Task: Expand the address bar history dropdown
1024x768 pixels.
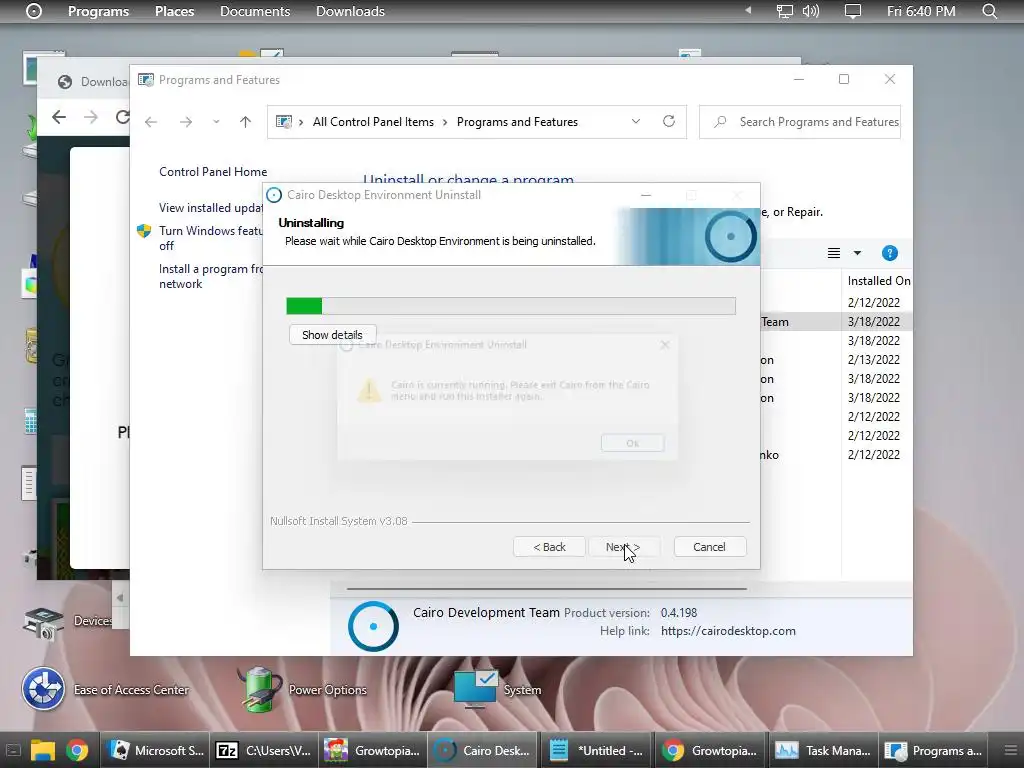Action: click(x=635, y=121)
